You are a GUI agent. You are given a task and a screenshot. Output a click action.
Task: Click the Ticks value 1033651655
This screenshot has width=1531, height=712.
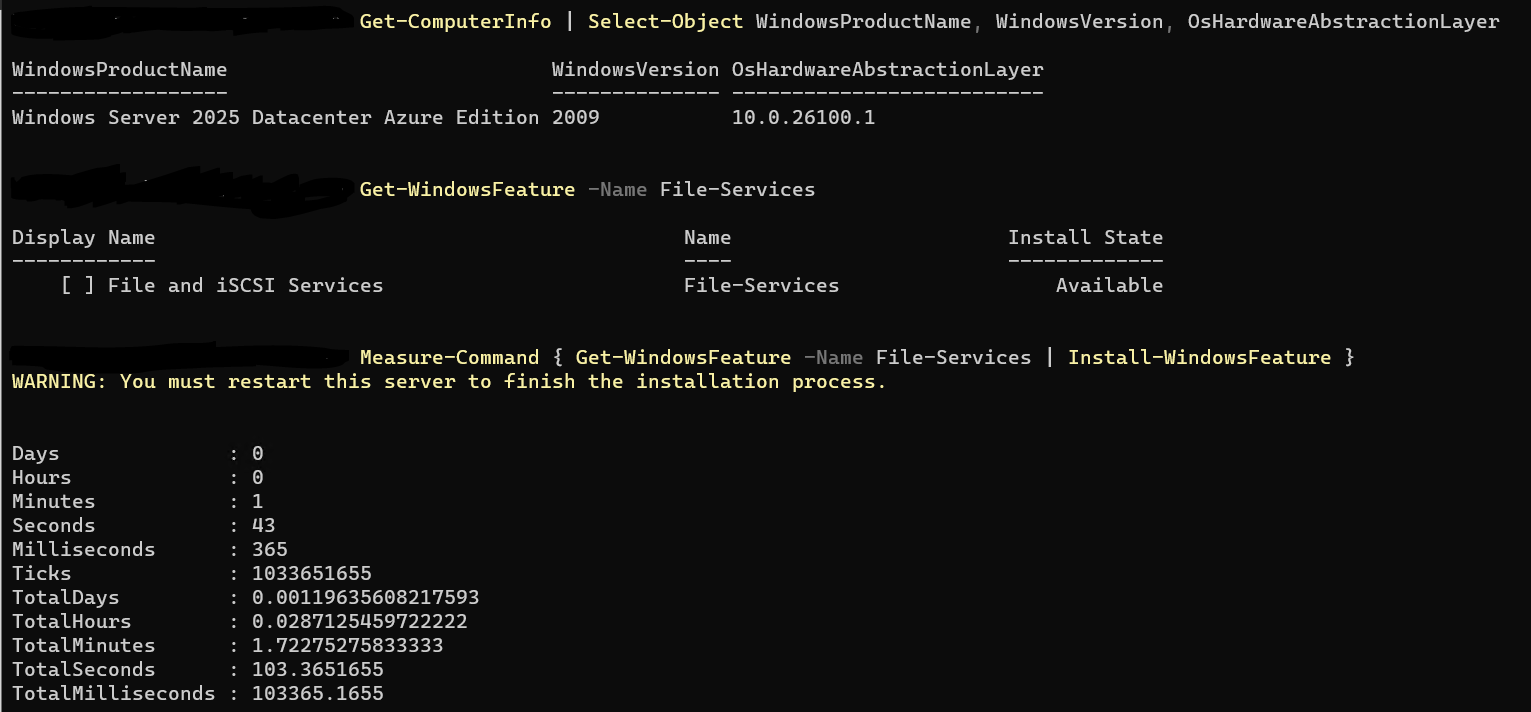point(311,573)
